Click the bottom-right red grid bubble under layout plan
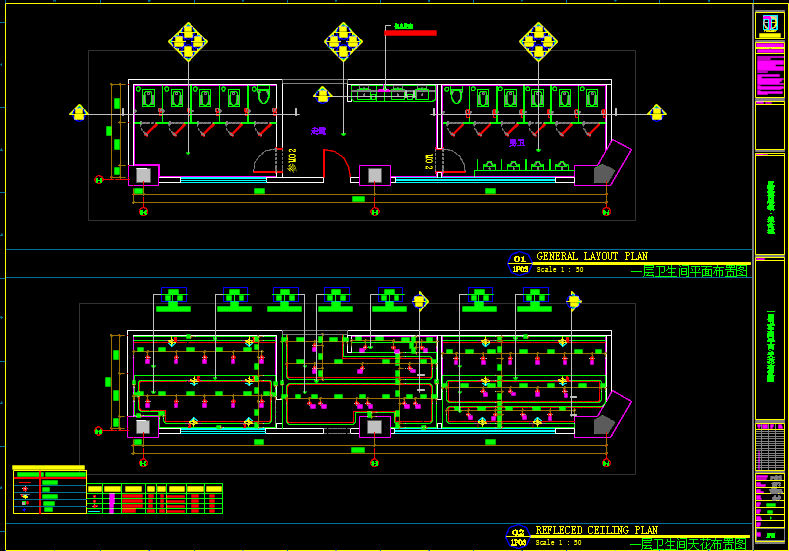This screenshot has height=551, width=789. (606, 212)
